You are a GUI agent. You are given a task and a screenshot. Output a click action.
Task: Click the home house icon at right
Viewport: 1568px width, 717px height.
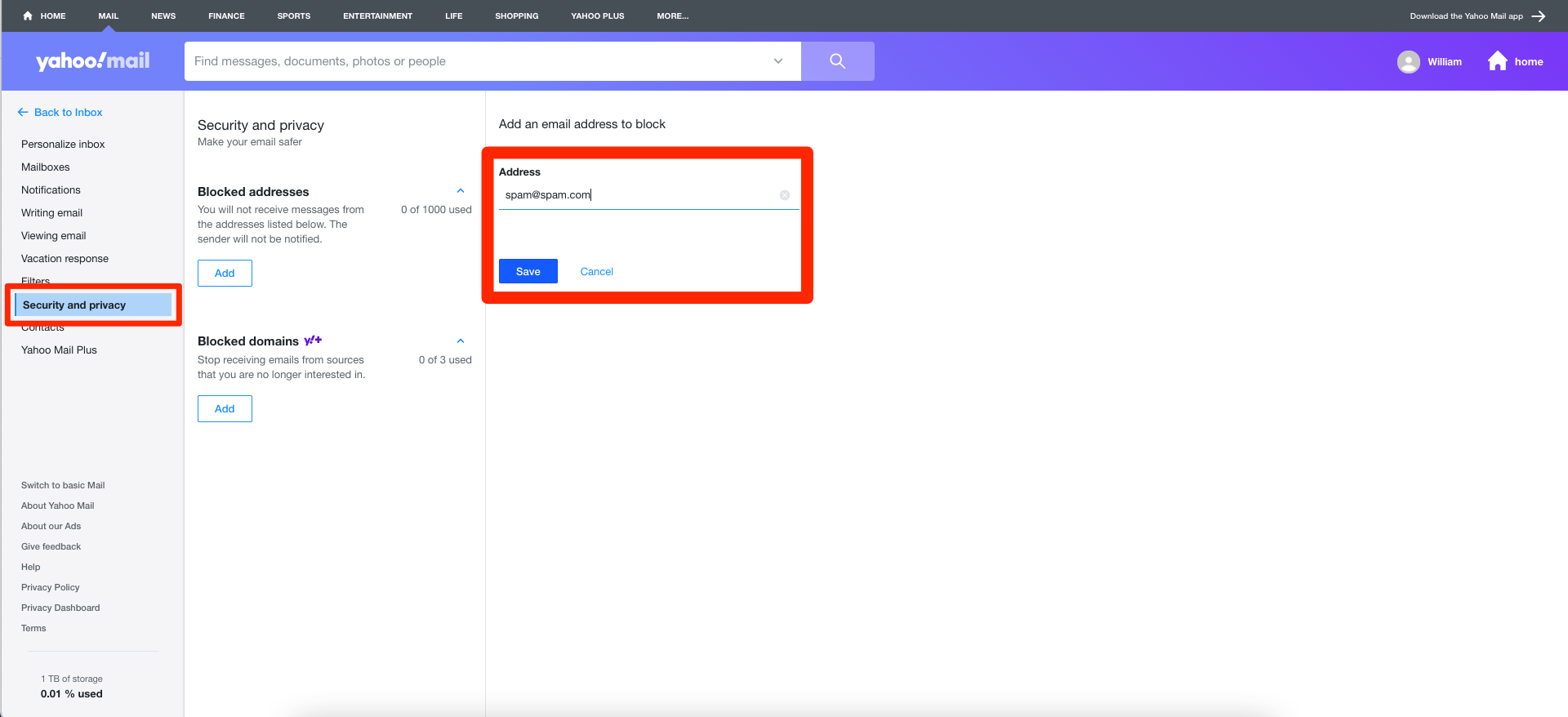click(1497, 61)
